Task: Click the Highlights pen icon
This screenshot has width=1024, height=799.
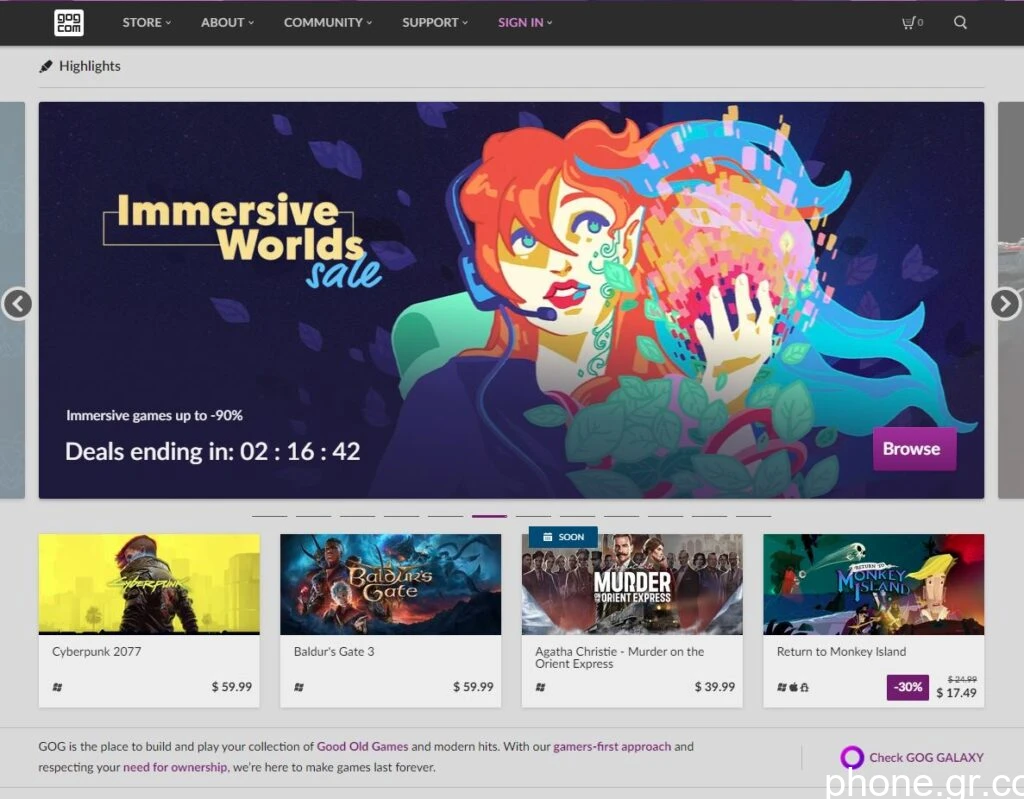Action: (x=46, y=66)
